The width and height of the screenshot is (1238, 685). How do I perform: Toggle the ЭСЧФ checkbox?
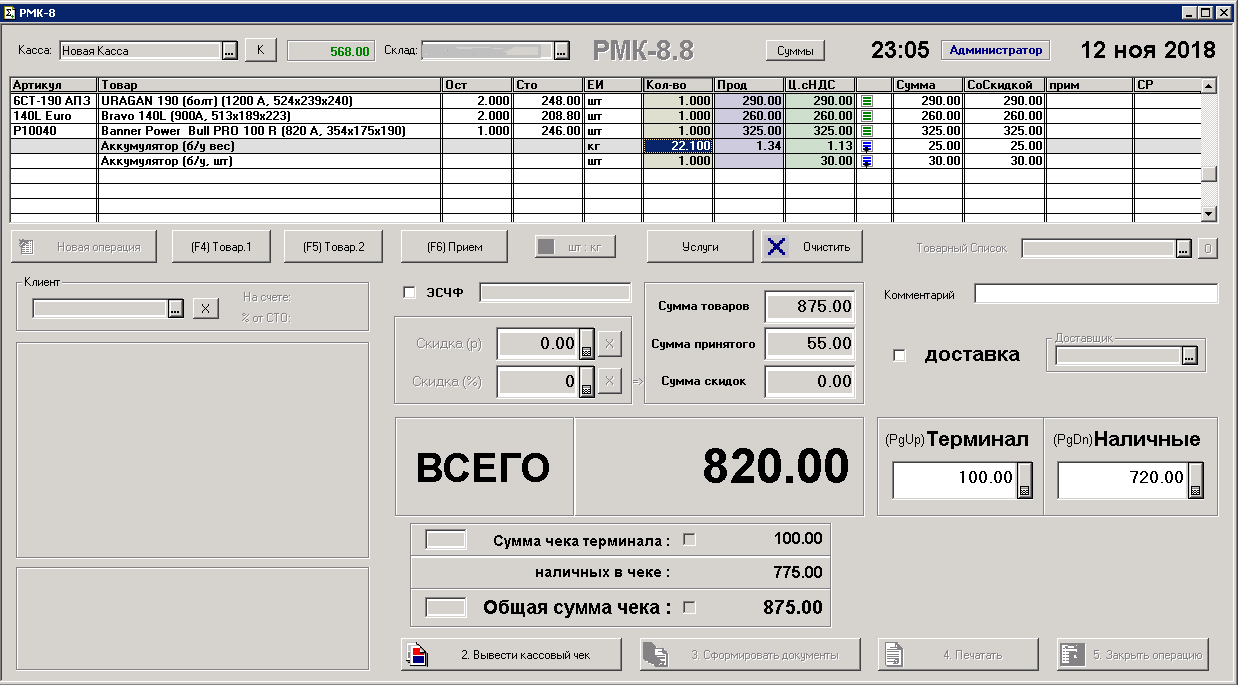(x=408, y=293)
